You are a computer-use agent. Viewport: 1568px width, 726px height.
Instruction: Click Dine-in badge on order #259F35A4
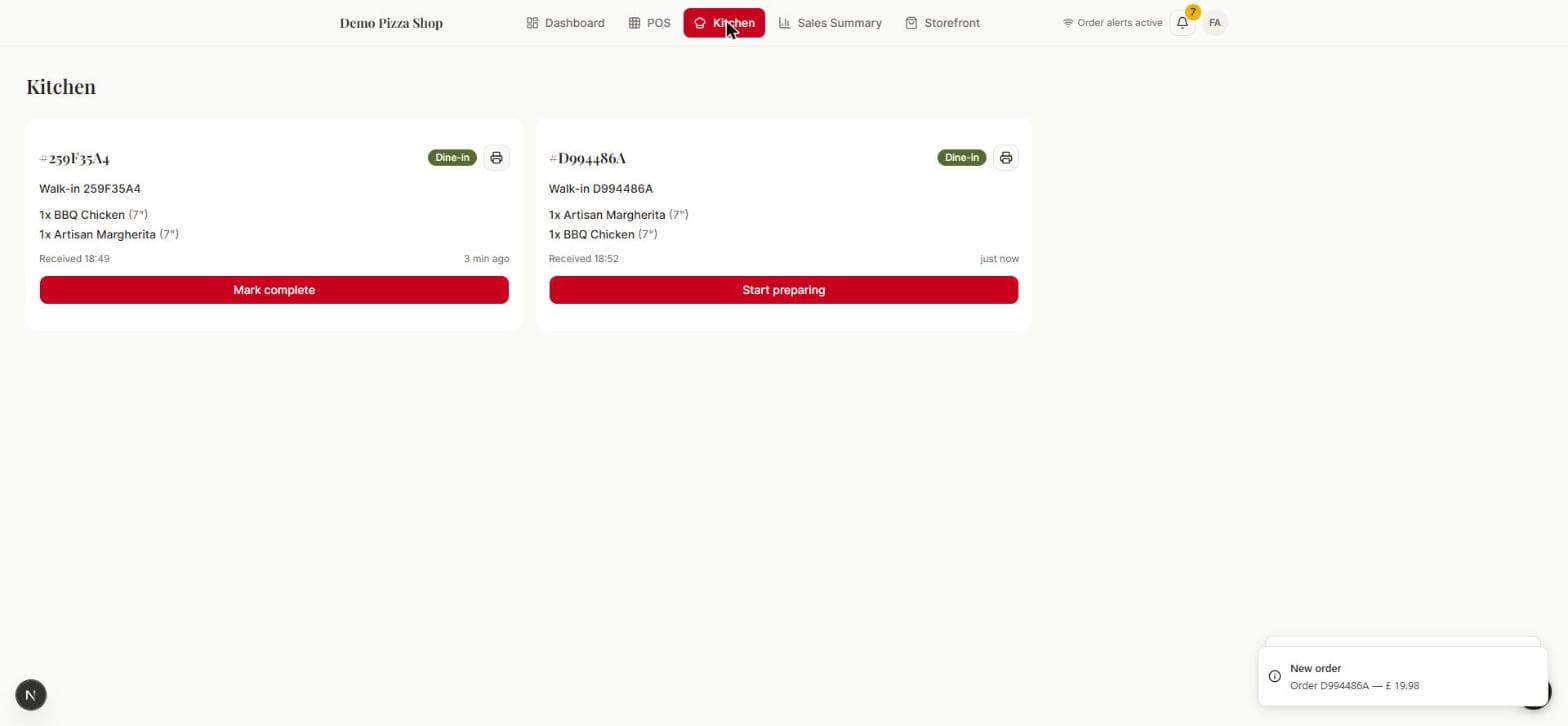click(x=452, y=158)
